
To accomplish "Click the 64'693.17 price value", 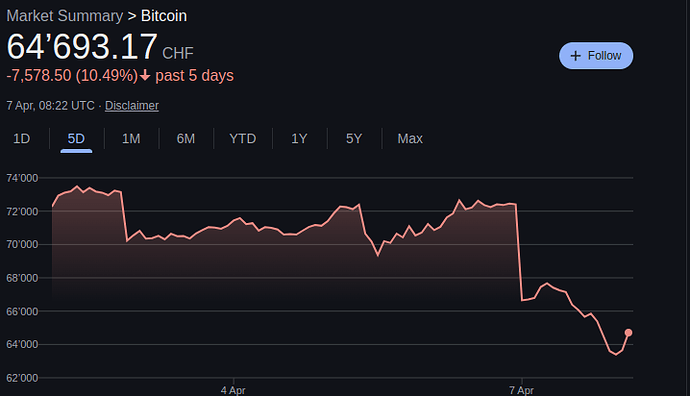I will click(x=82, y=47).
